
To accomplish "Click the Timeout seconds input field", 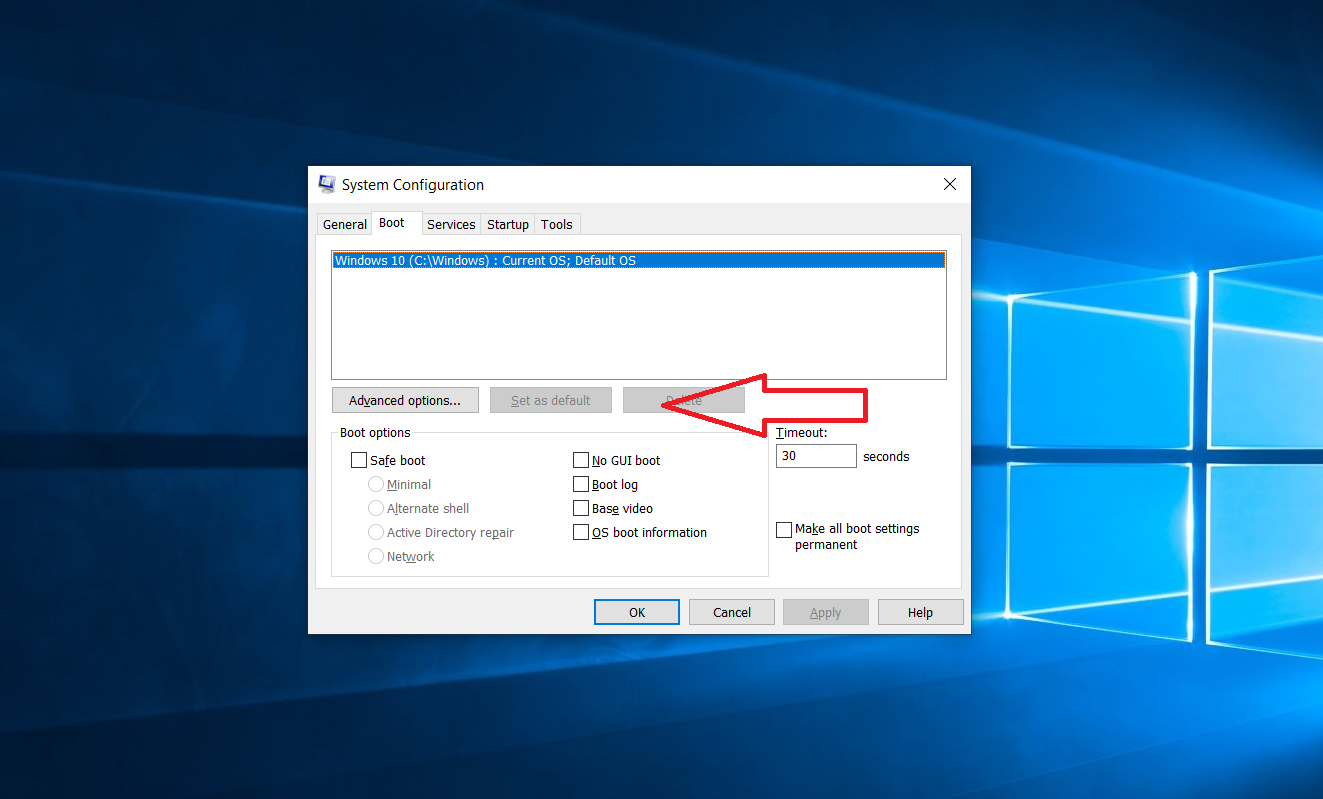I will [x=816, y=456].
